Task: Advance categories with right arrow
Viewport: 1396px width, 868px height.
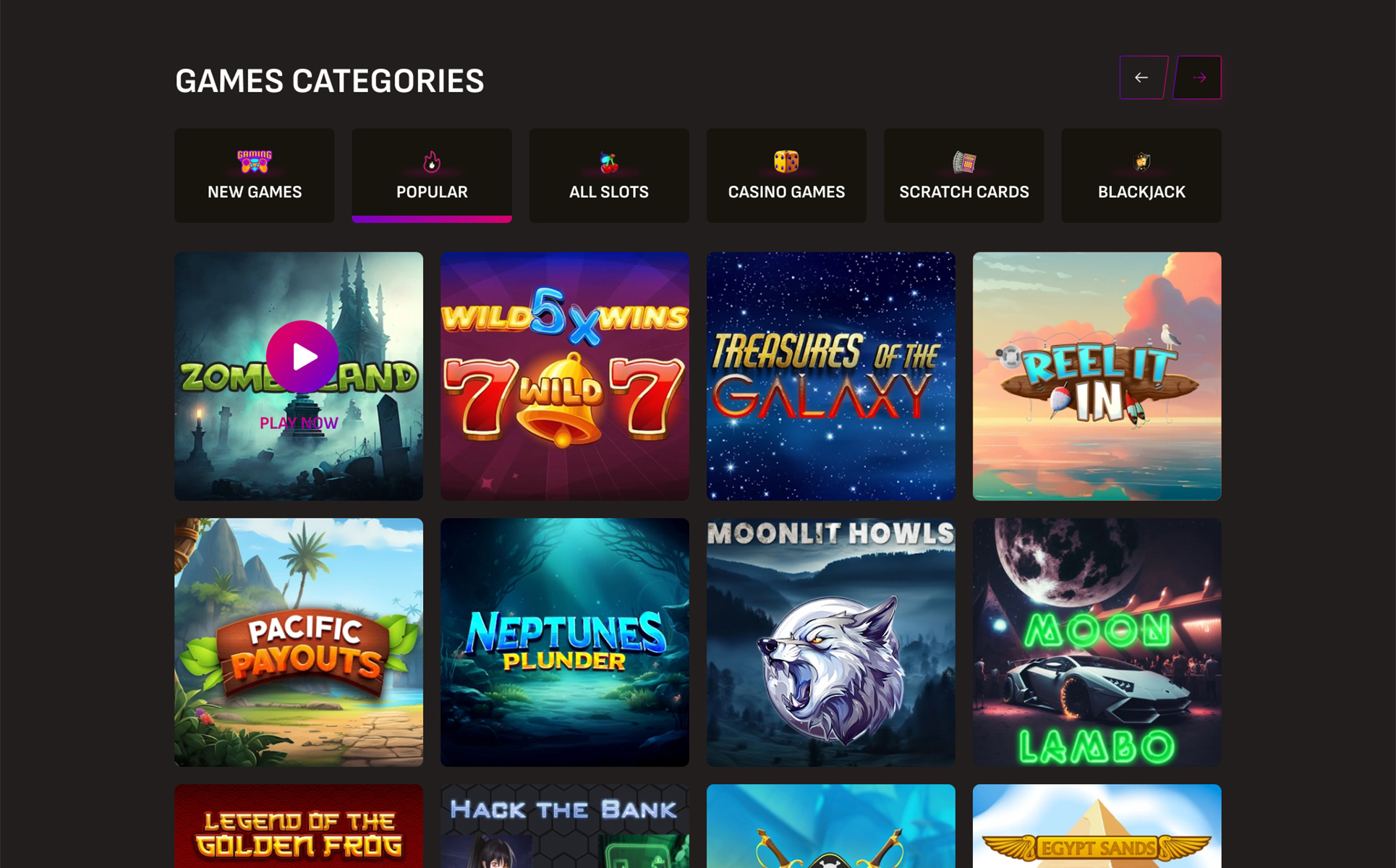Action: point(1198,77)
